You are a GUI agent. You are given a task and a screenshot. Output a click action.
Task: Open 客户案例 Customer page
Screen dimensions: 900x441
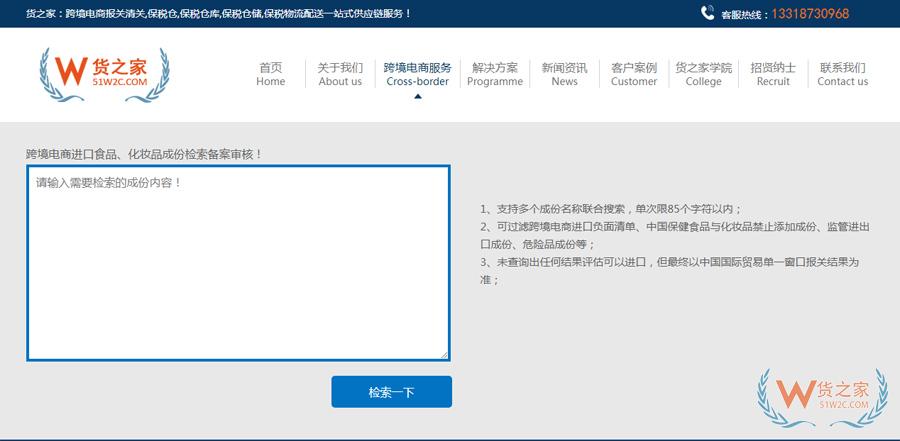[x=634, y=74]
